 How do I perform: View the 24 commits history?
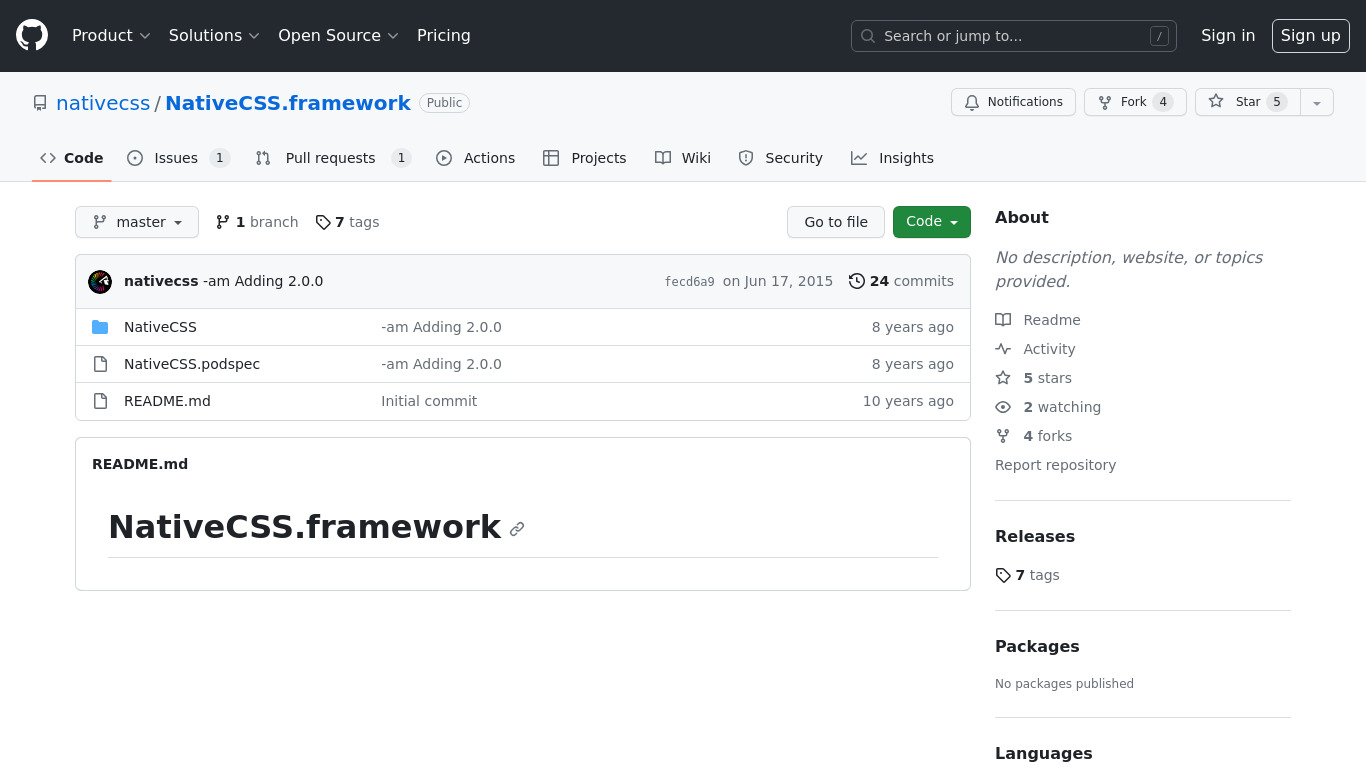[901, 281]
